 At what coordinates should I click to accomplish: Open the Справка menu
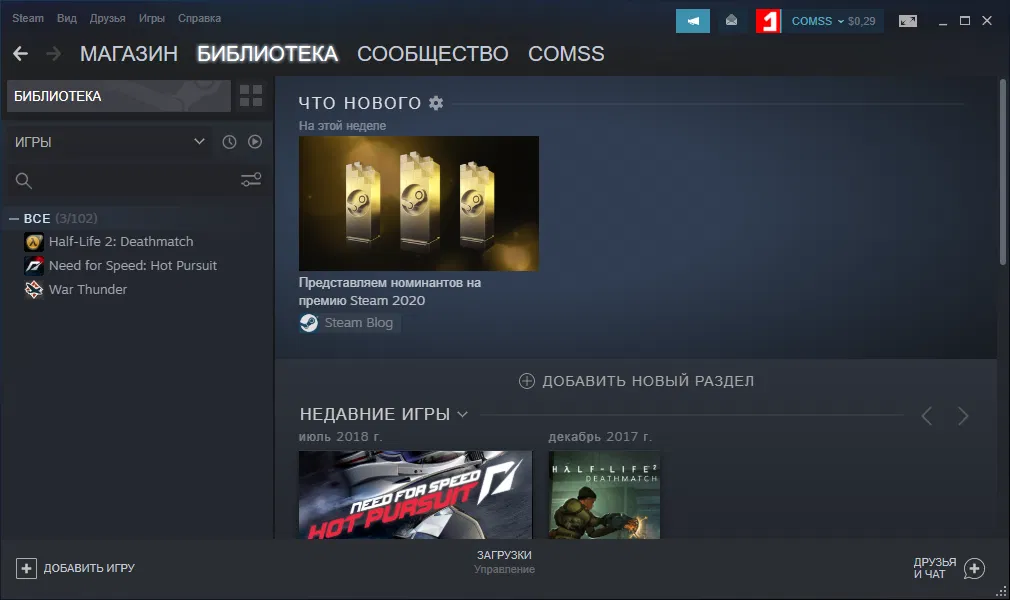tap(199, 18)
